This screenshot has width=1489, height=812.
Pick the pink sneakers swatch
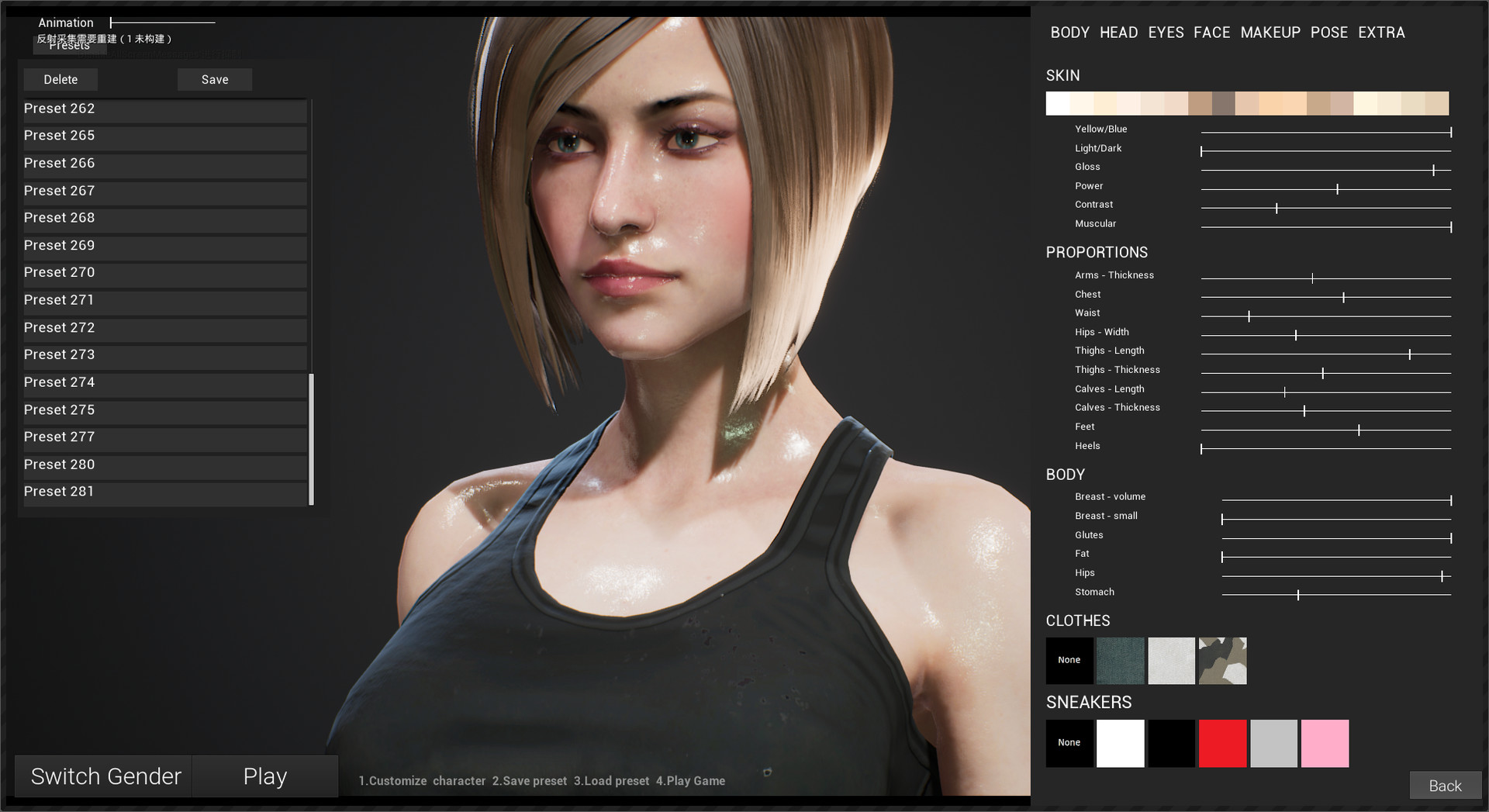coord(1325,743)
